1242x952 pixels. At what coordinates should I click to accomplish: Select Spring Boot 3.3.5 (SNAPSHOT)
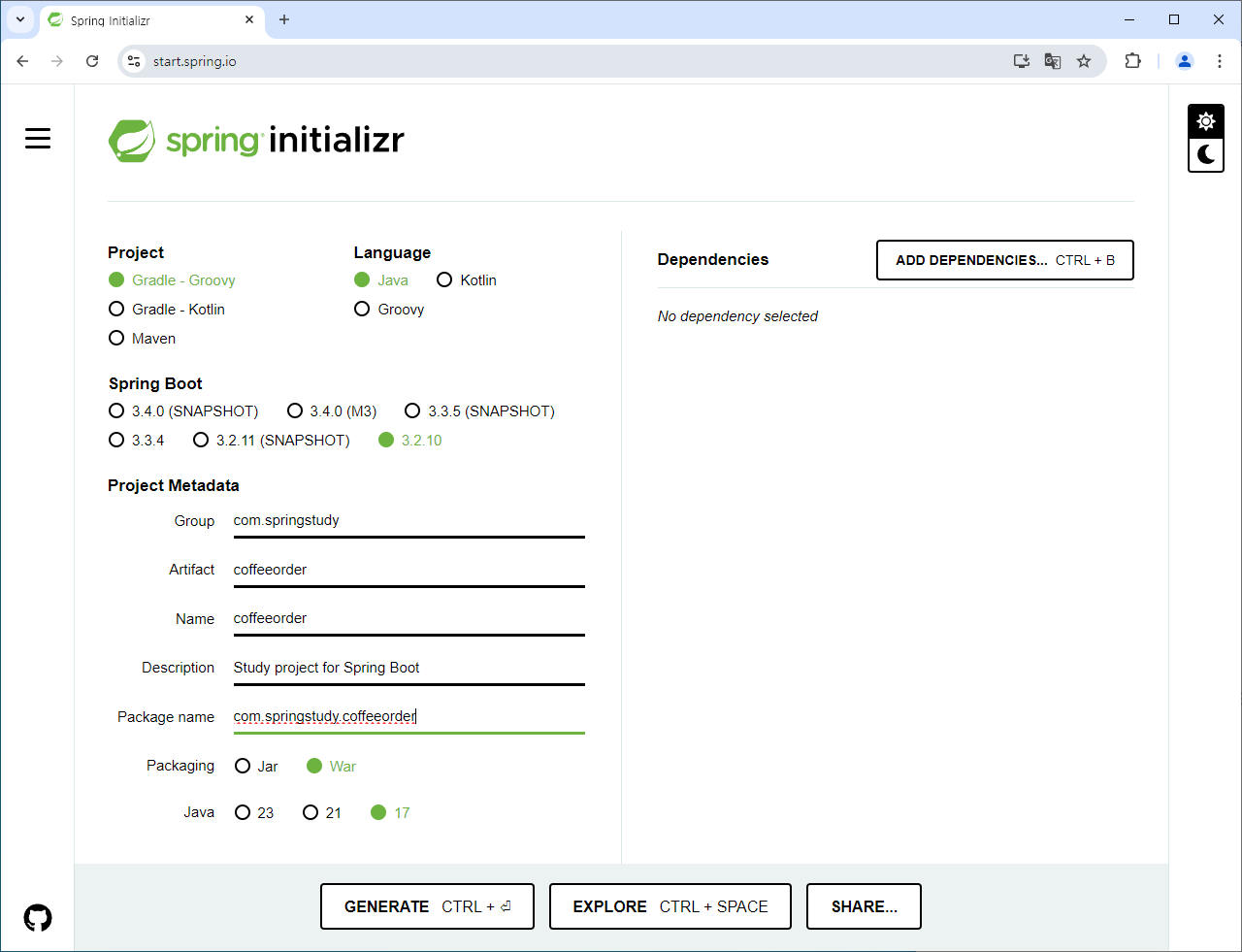[x=479, y=410]
